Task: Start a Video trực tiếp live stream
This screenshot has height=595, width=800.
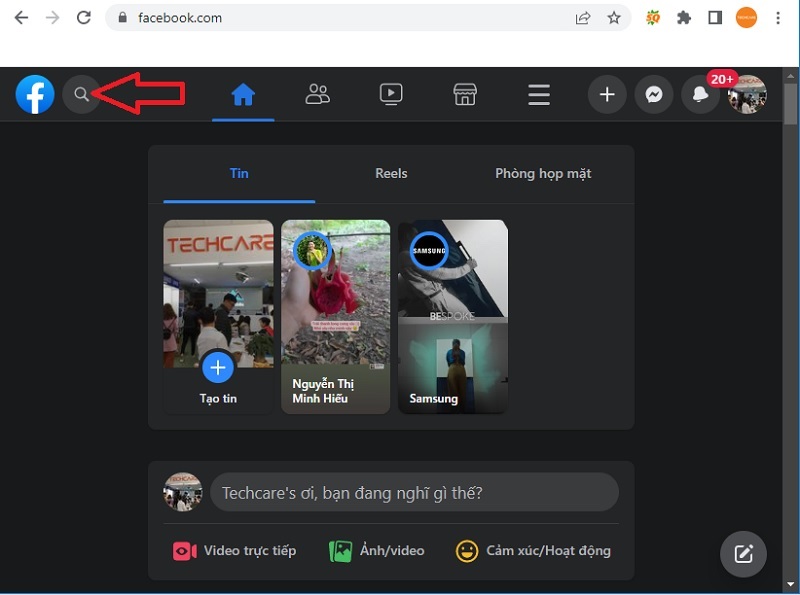Action: pyautogui.click(x=235, y=551)
